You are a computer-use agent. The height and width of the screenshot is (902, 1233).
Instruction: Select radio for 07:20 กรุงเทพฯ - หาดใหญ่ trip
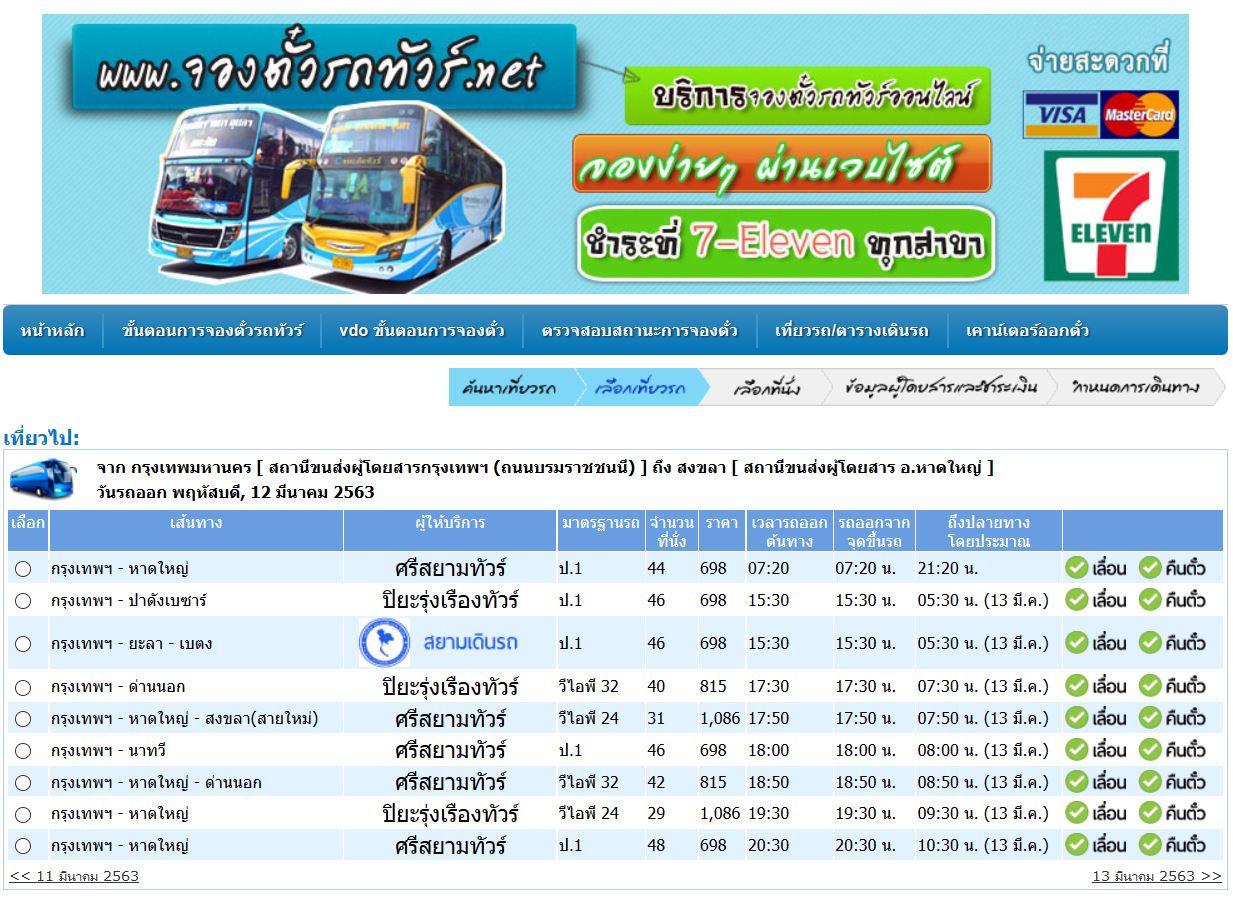click(23, 569)
